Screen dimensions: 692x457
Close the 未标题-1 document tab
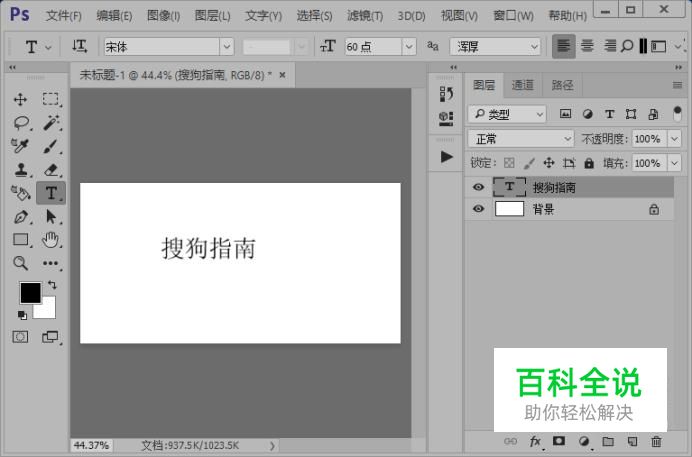pyautogui.click(x=282, y=75)
